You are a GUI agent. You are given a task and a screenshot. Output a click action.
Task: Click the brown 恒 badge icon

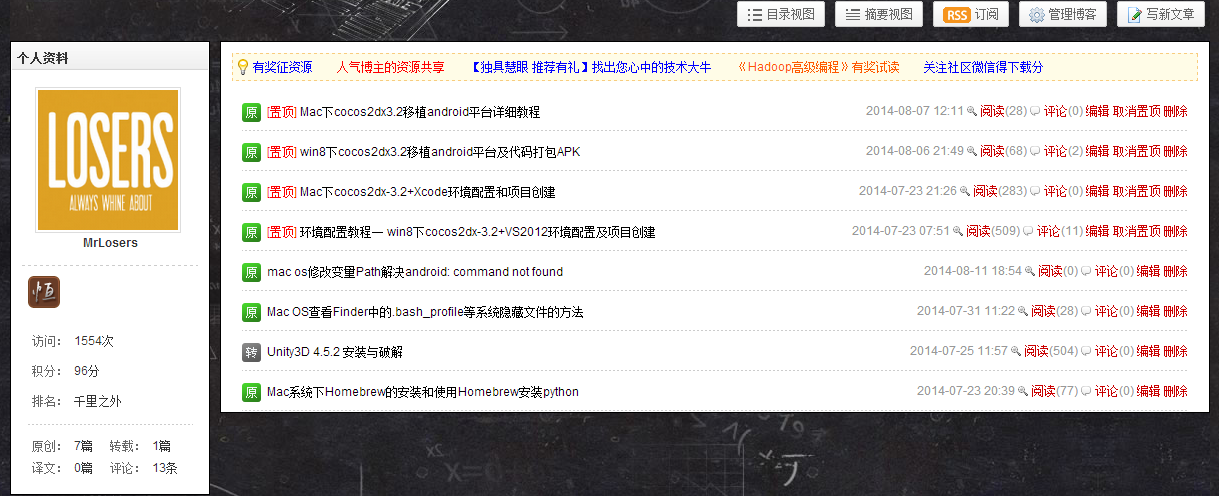[44, 291]
